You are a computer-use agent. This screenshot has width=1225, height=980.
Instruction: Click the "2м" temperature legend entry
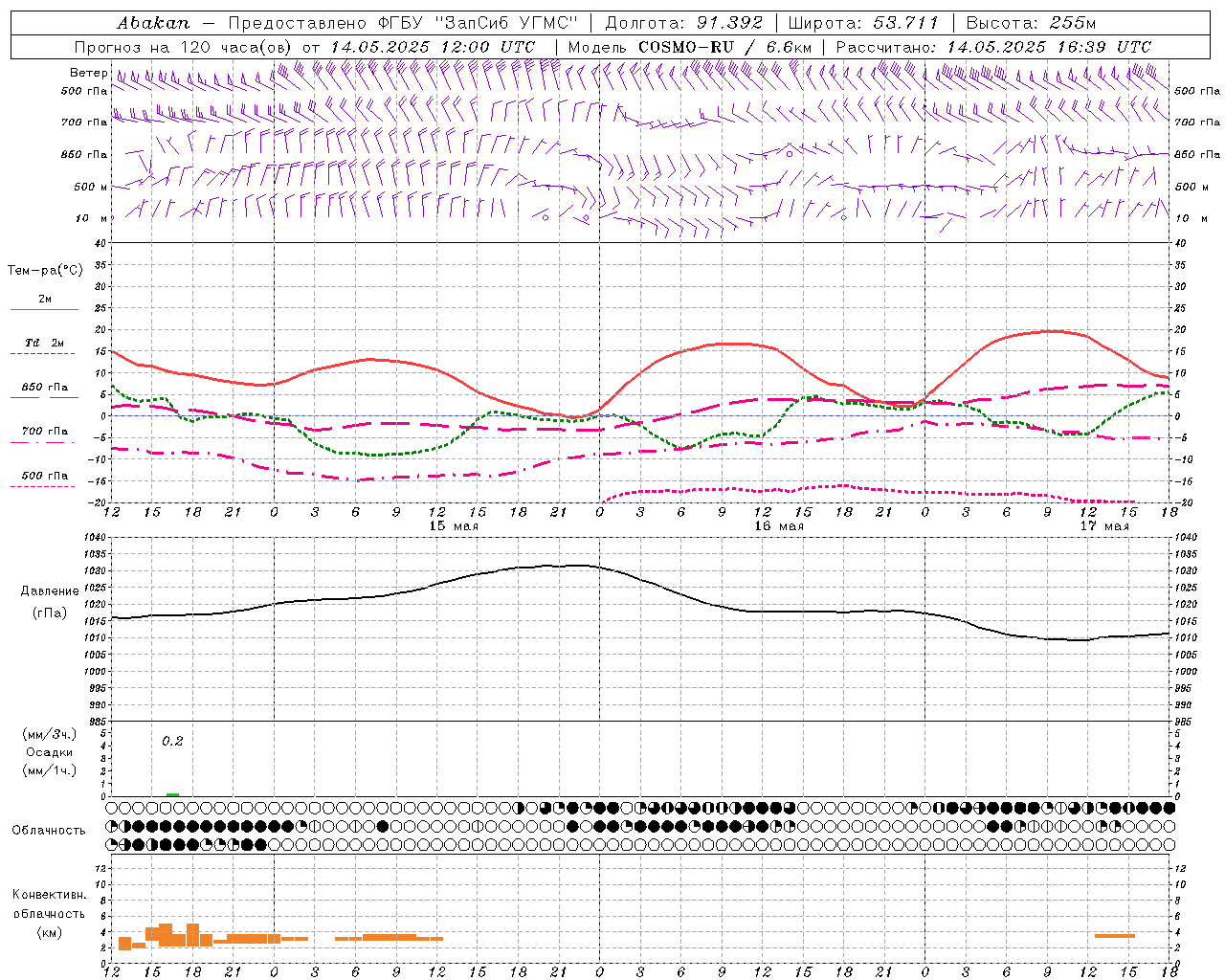click(45, 300)
